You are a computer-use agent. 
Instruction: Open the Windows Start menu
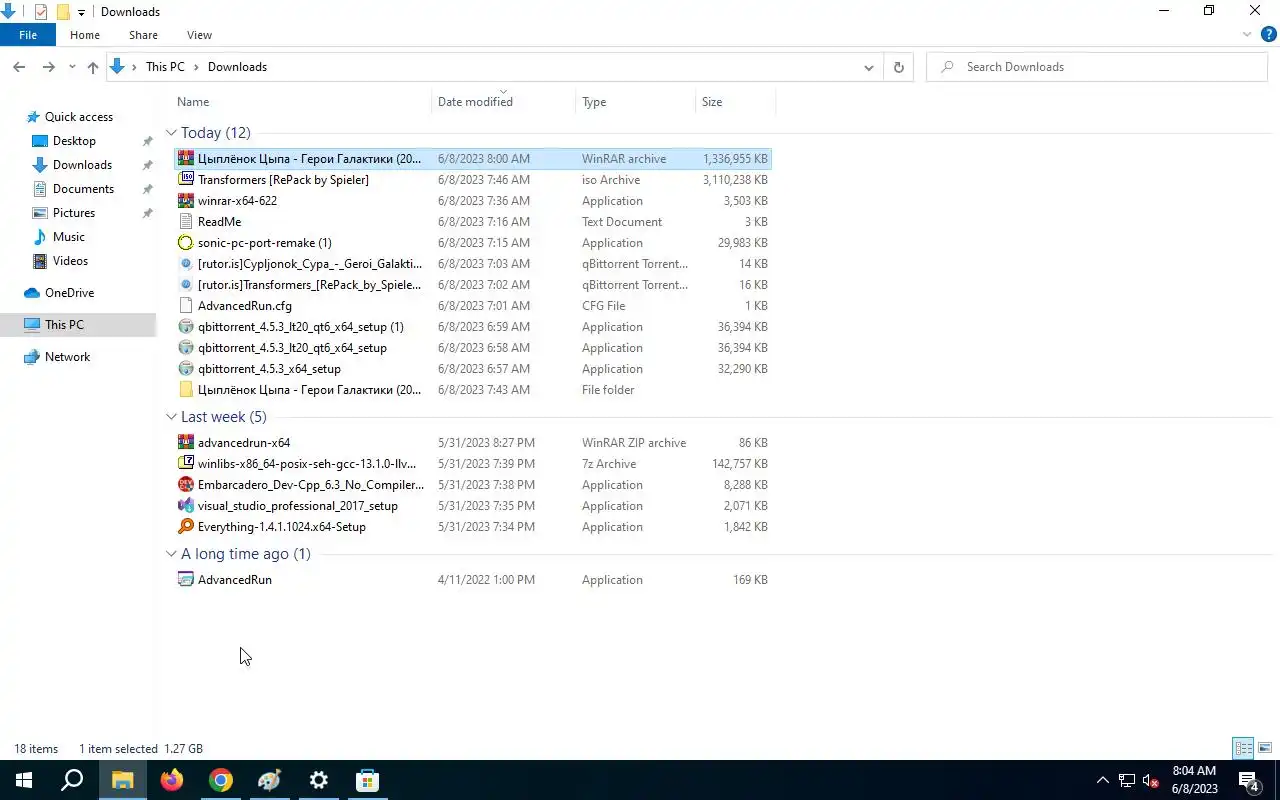click(24, 780)
